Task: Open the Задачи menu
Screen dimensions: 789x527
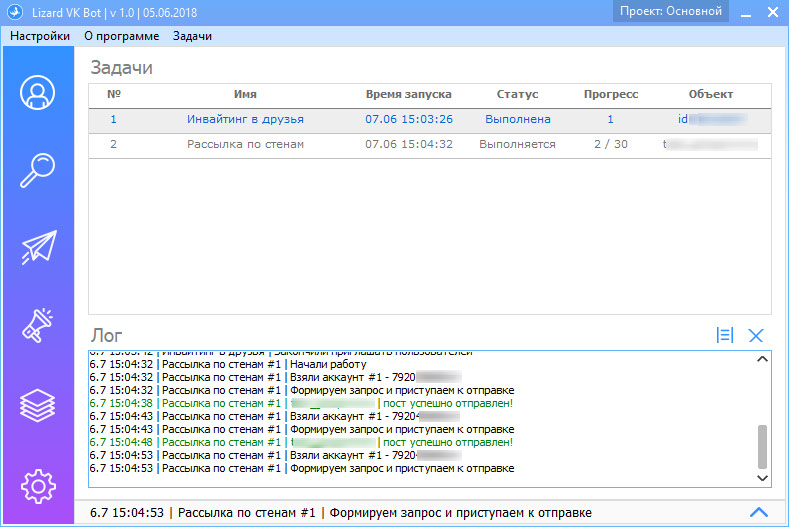Action: 192,36
